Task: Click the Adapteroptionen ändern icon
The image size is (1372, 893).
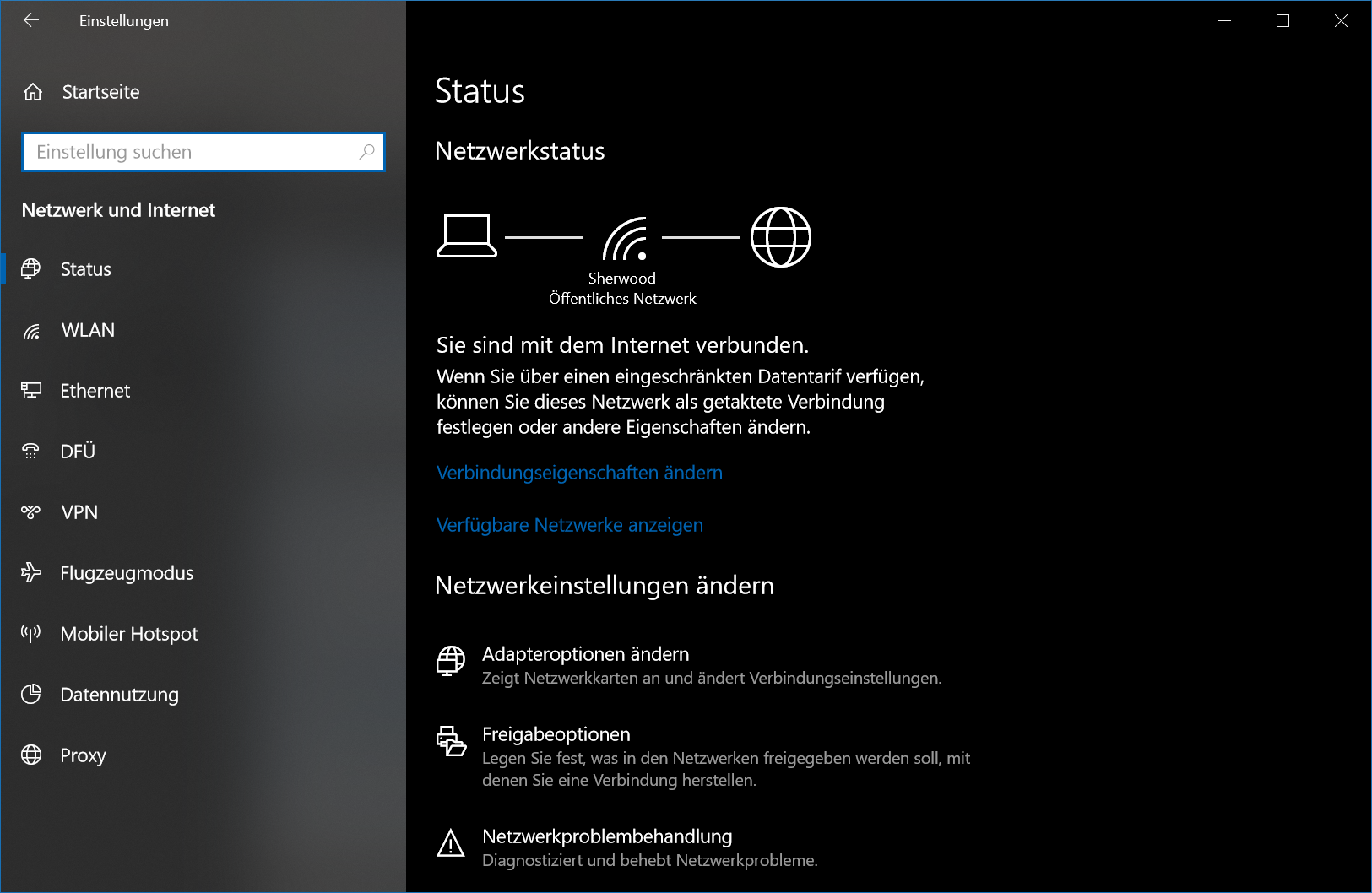Action: (x=451, y=661)
